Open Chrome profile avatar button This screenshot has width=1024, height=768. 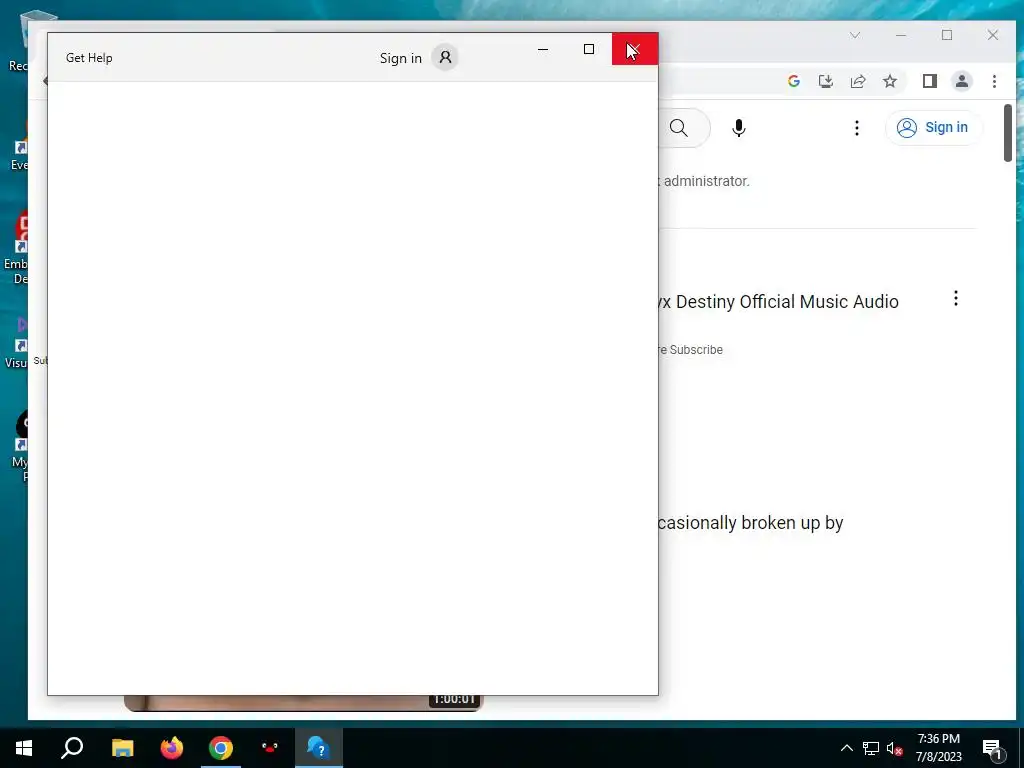coord(961,81)
